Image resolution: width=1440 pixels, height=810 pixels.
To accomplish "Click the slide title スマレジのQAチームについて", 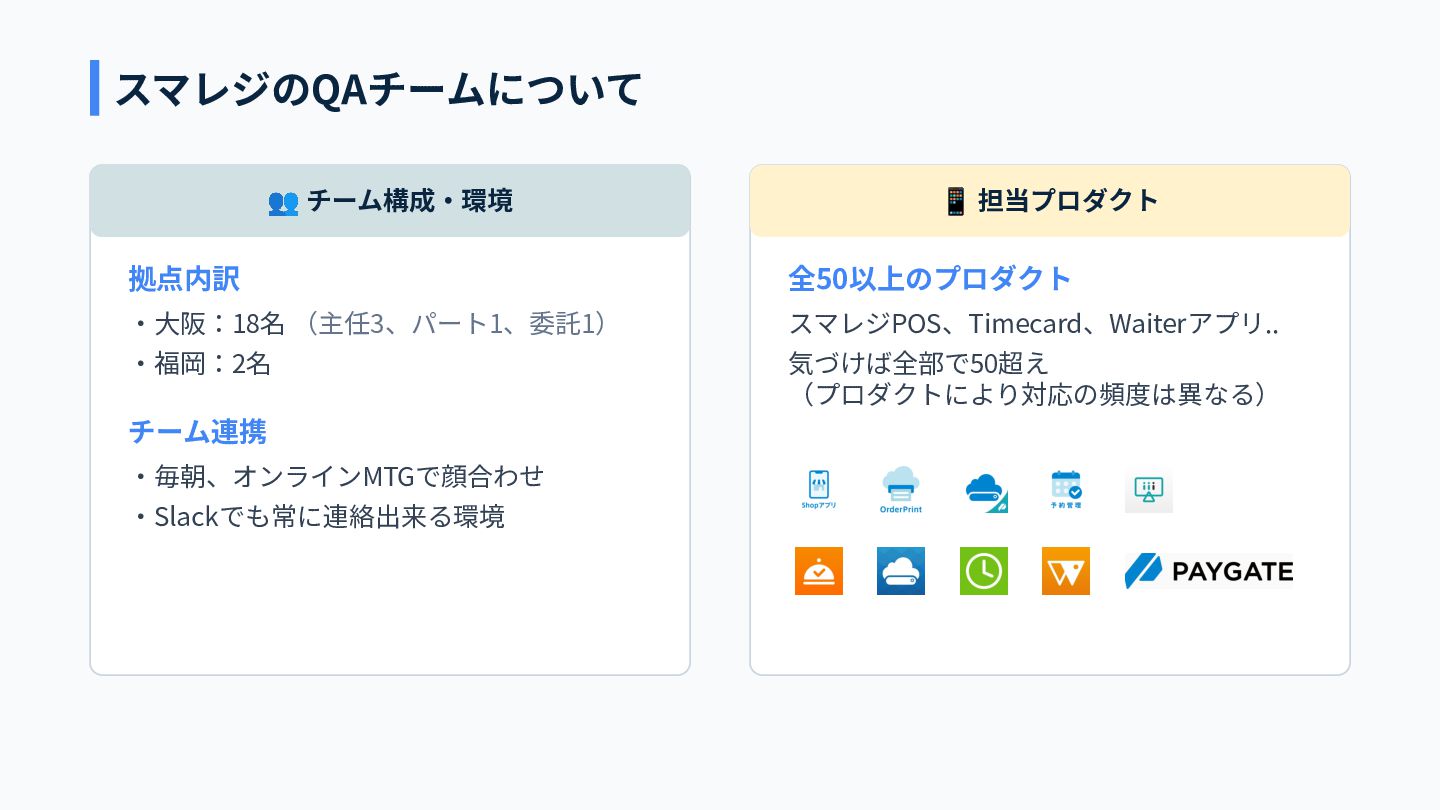I will pyautogui.click(x=378, y=89).
